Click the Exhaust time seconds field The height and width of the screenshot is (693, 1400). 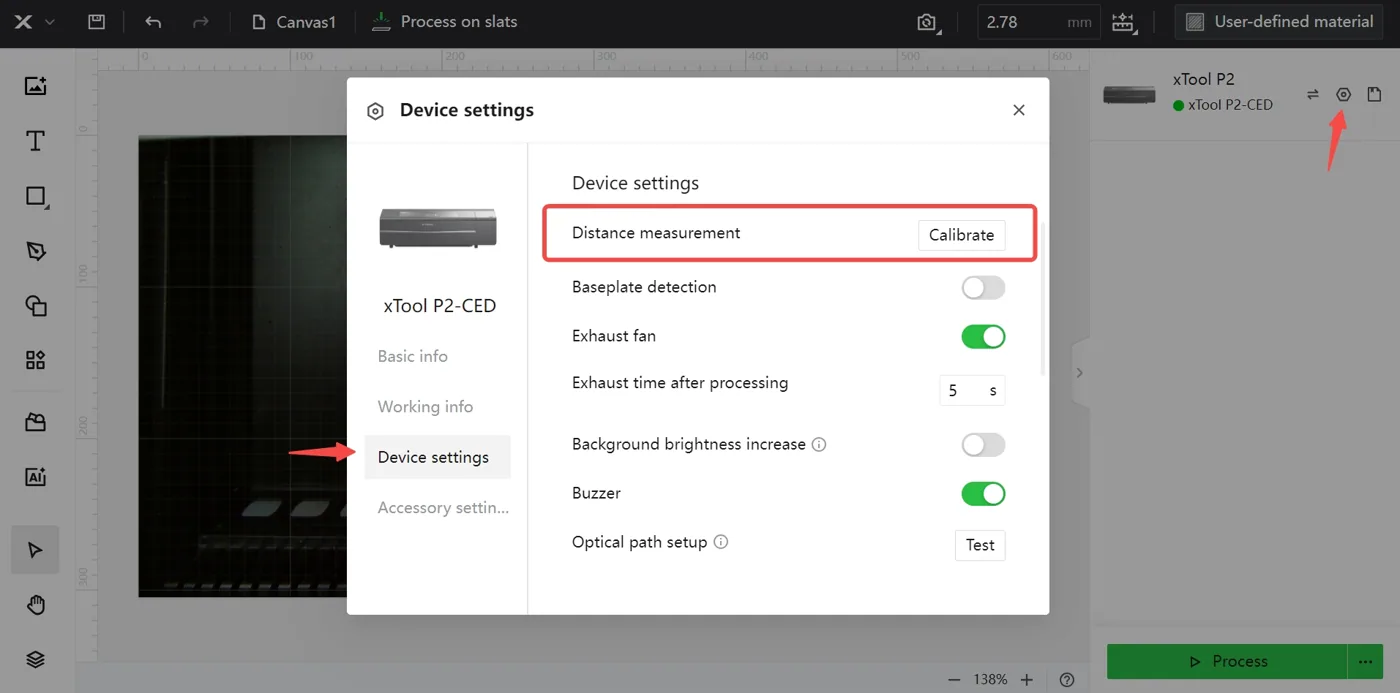972,390
